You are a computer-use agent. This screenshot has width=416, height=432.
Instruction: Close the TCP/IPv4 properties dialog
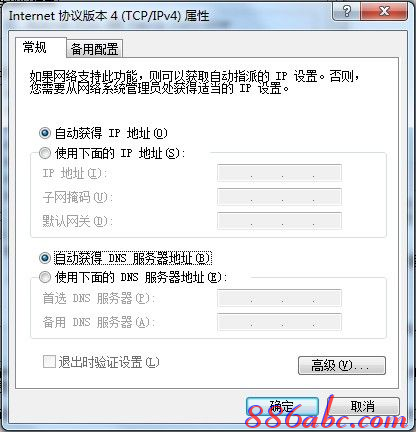point(384,12)
